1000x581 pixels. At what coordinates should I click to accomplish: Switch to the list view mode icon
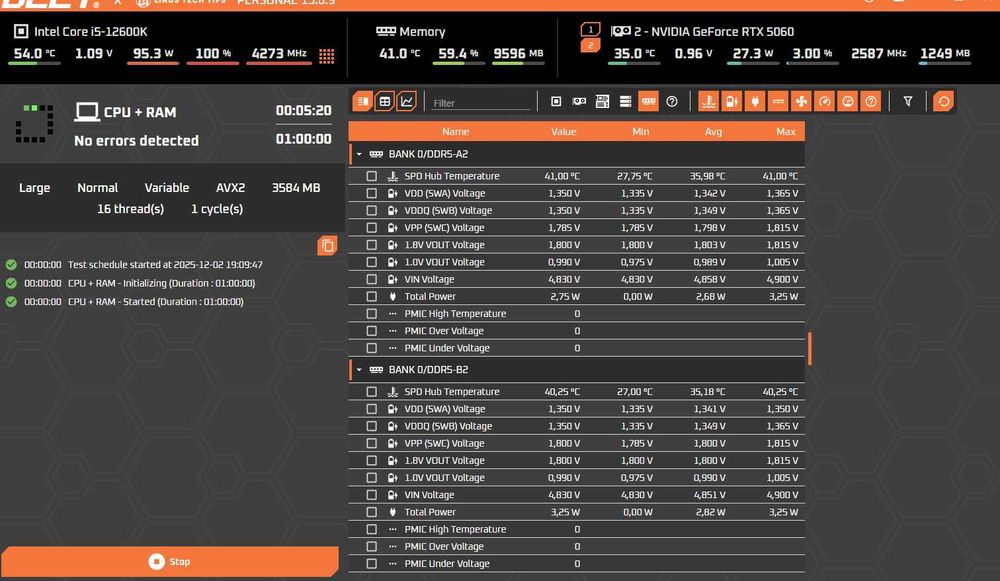(x=362, y=101)
